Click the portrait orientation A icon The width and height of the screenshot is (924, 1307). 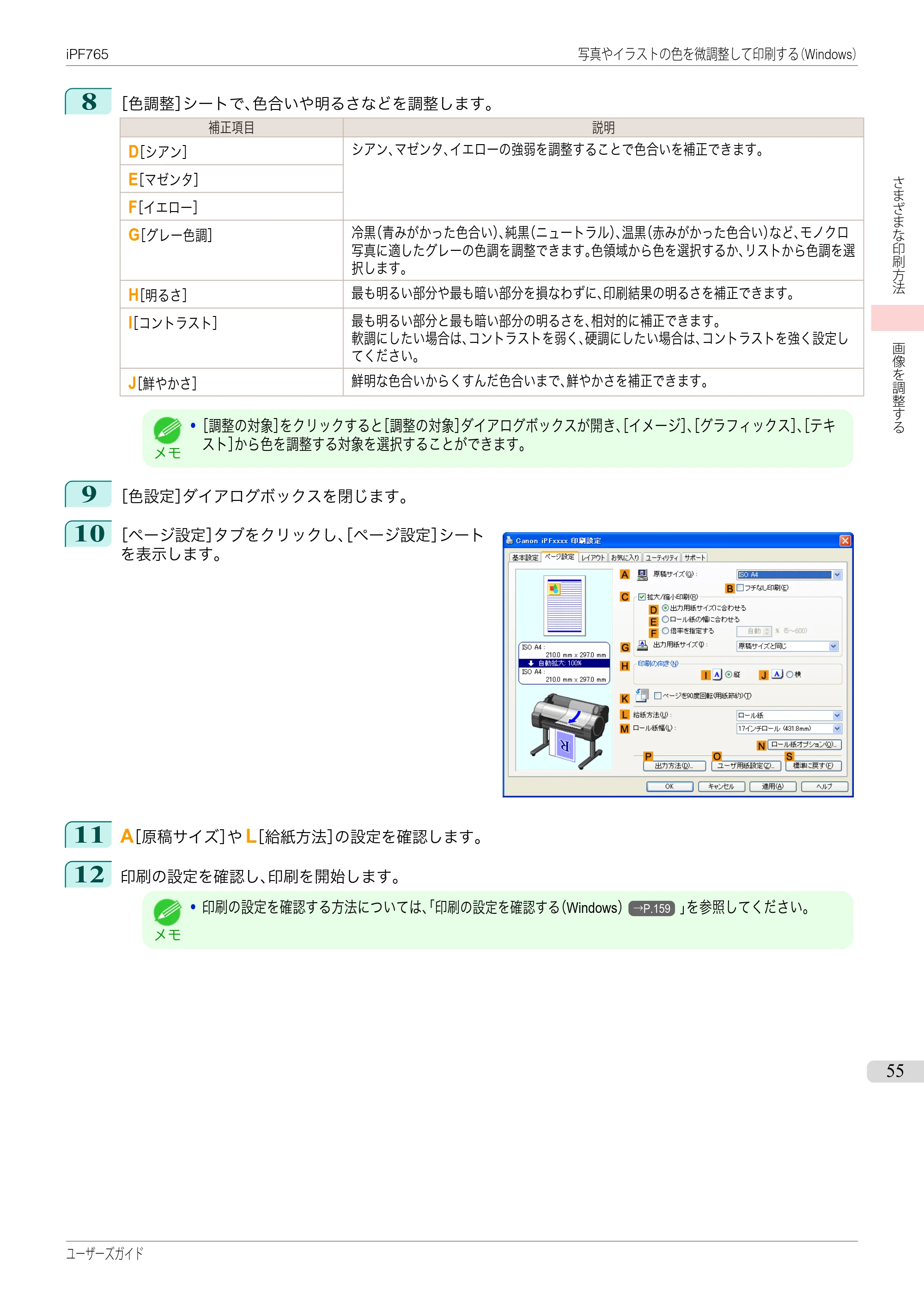pyautogui.click(x=717, y=674)
